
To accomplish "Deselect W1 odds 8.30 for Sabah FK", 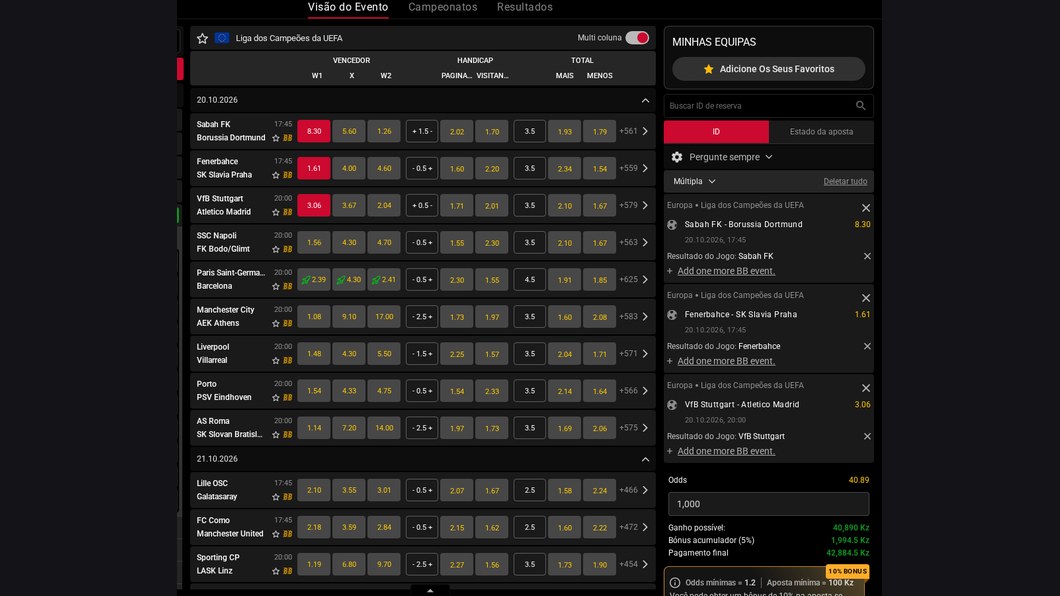I will coord(314,131).
